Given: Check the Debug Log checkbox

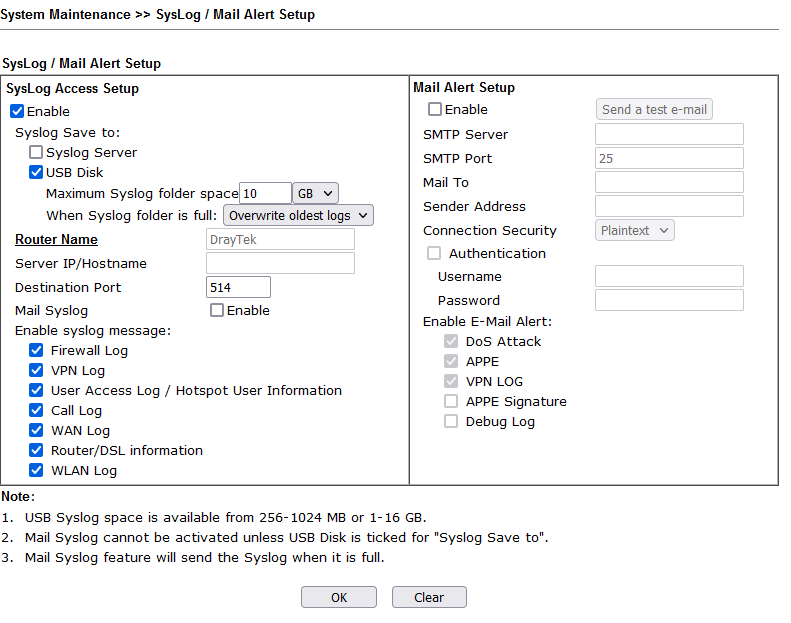Looking at the screenshot, I should tap(451, 421).
